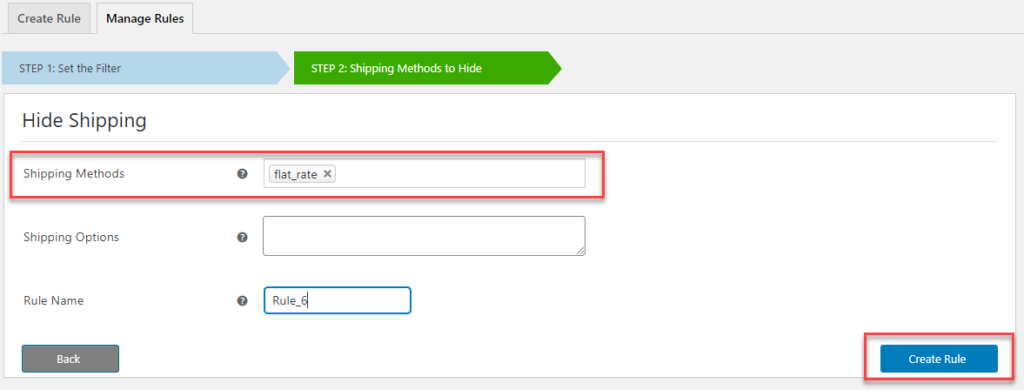Viewport: 1024px width, 390px height.
Task: Switch to the Create Rule tab
Action: coord(49,18)
